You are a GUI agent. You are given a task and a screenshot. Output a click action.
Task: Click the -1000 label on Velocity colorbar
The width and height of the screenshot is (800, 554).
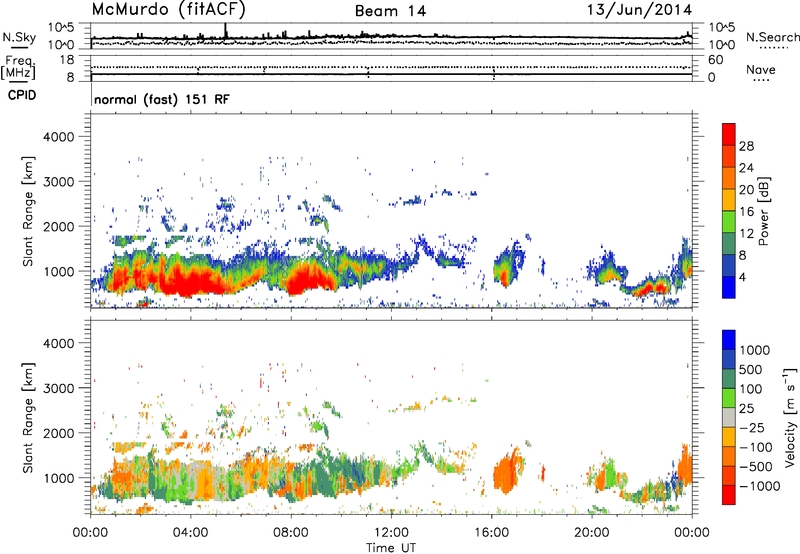tap(760, 486)
